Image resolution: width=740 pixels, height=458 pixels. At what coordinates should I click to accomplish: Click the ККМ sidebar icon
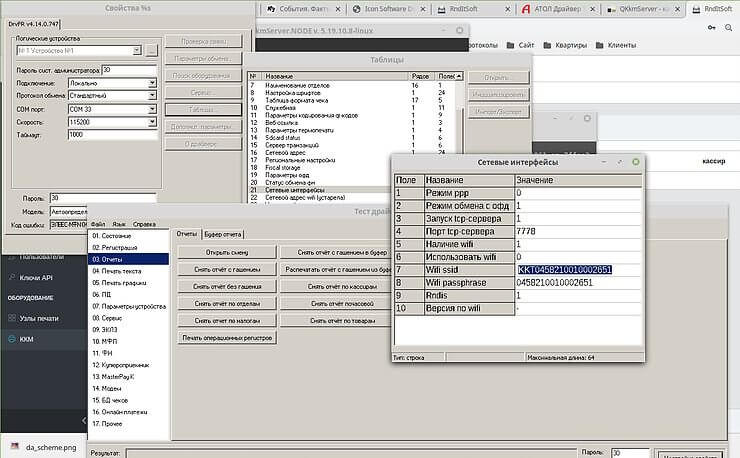[x=12, y=339]
